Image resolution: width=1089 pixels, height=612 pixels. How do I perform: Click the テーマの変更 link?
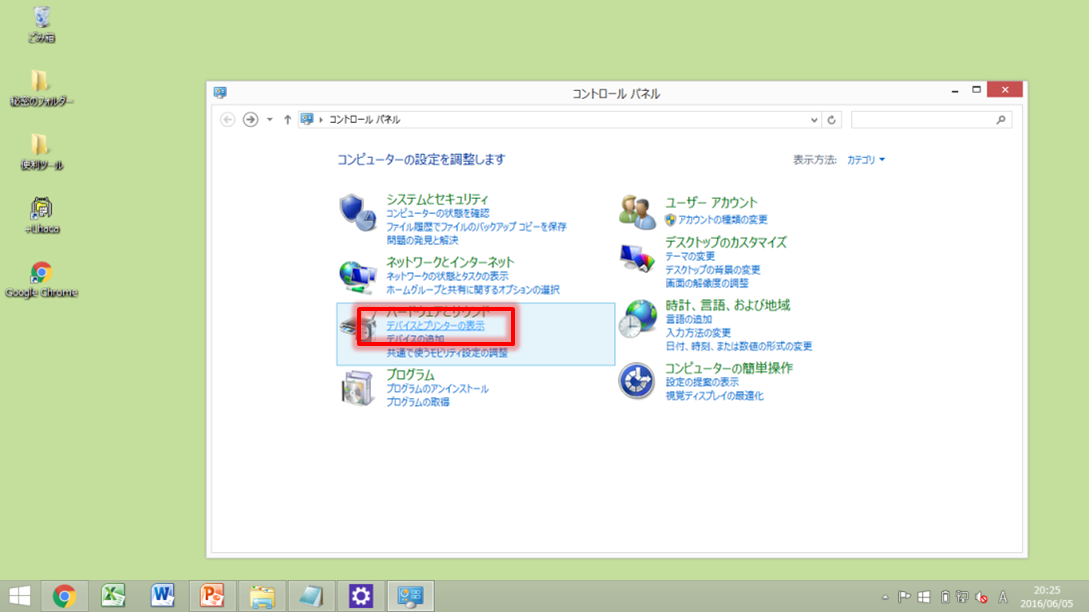690,256
